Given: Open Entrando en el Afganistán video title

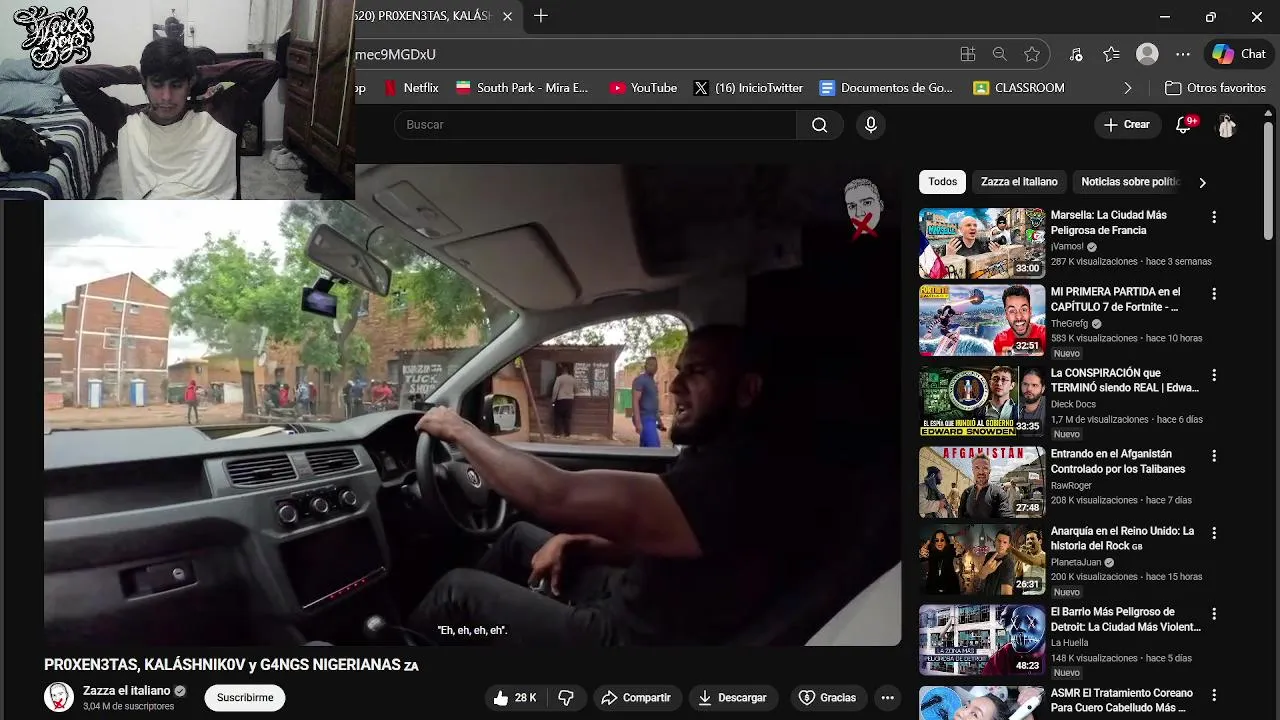Looking at the screenshot, I should click(x=1118, y=461).
